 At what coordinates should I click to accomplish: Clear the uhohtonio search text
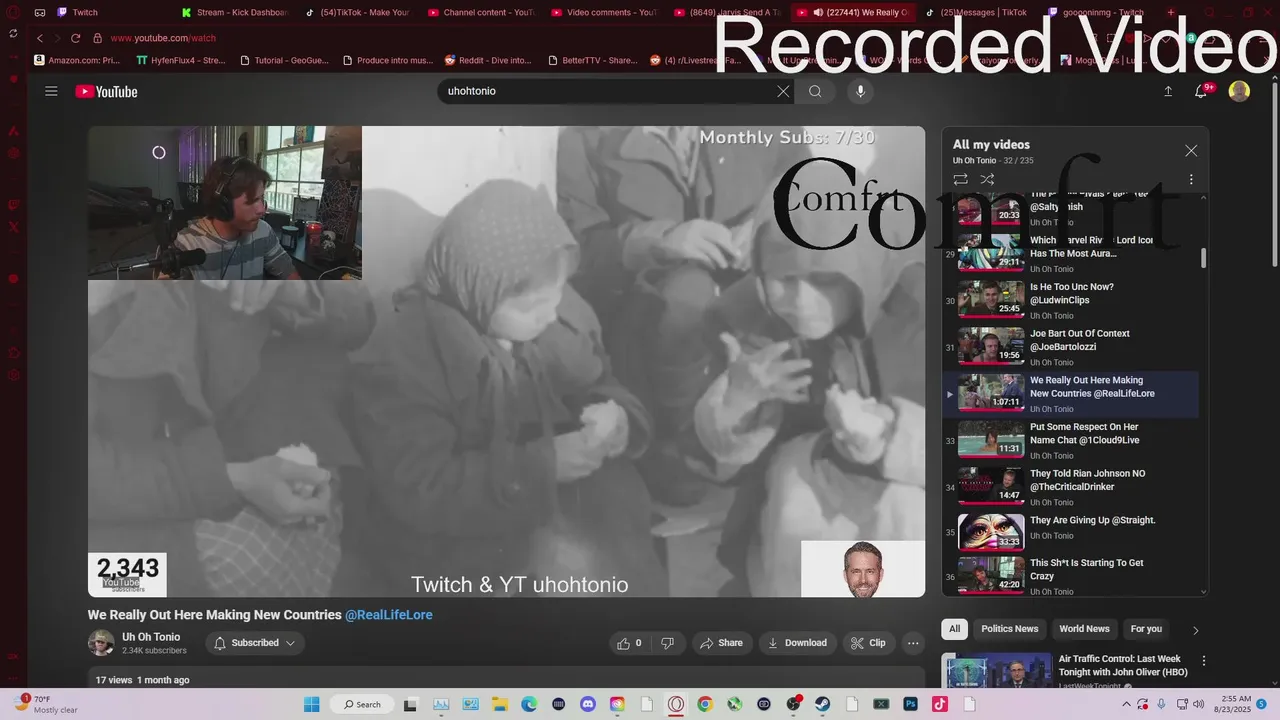(x=783, y=91)
